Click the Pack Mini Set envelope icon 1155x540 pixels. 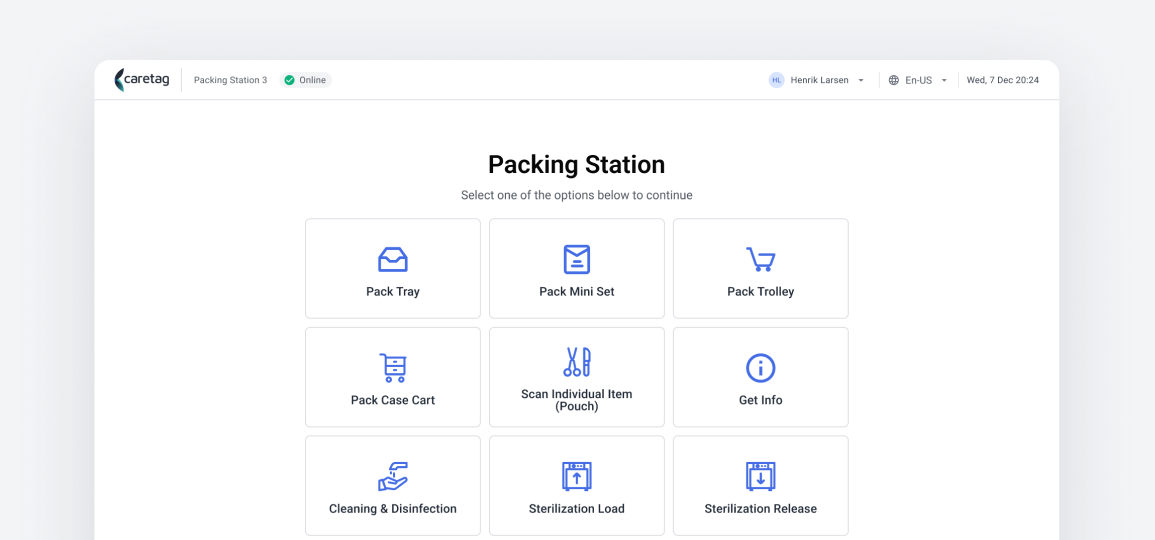click(577, 259)
